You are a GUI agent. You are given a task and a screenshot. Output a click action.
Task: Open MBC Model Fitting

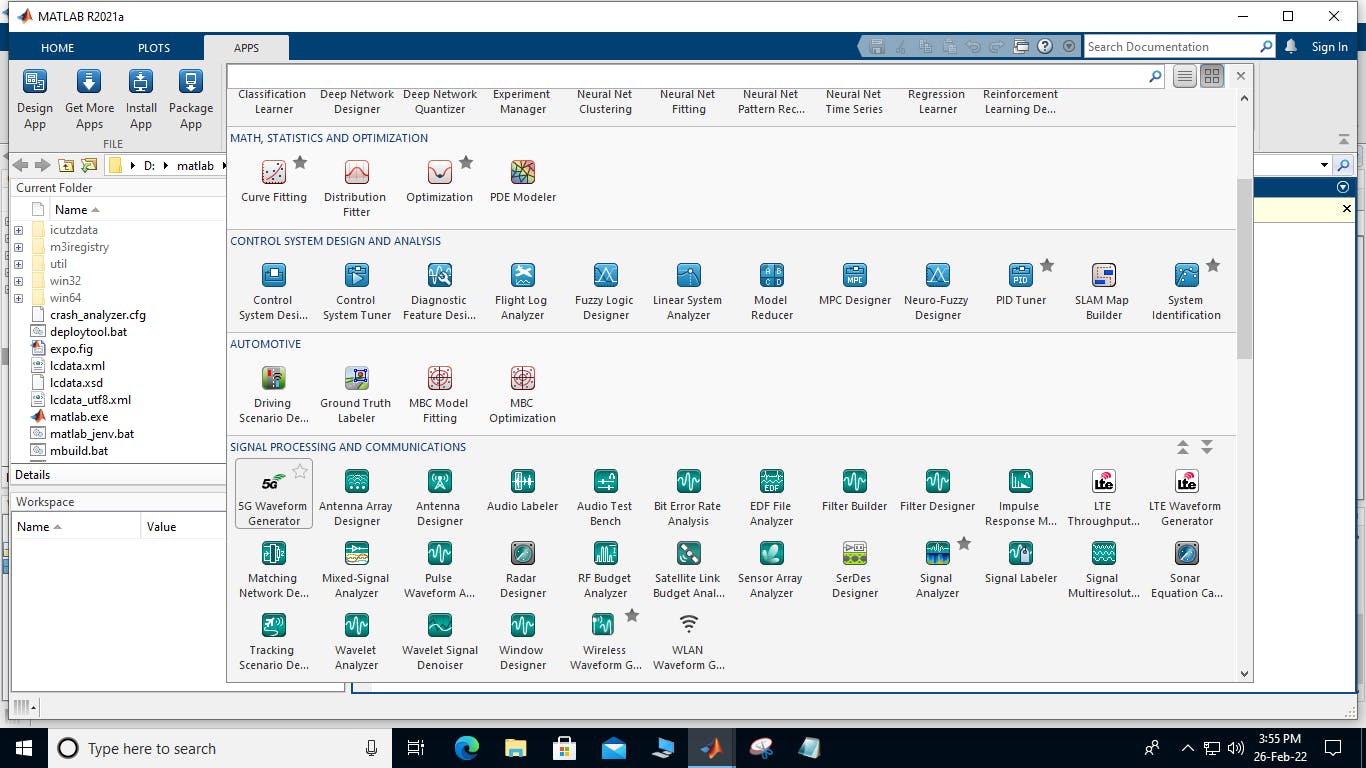tap(439, 393)
